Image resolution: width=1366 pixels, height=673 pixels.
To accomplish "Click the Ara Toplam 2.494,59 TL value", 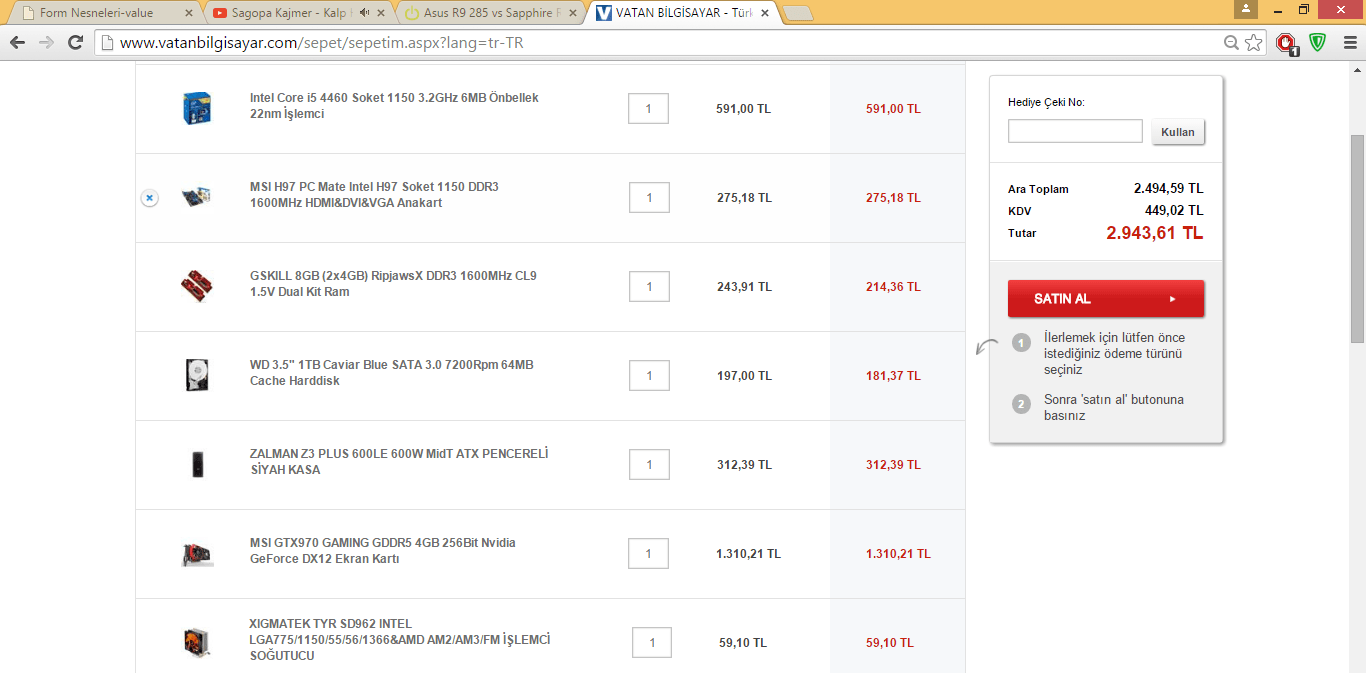I will coord(1168,188).
